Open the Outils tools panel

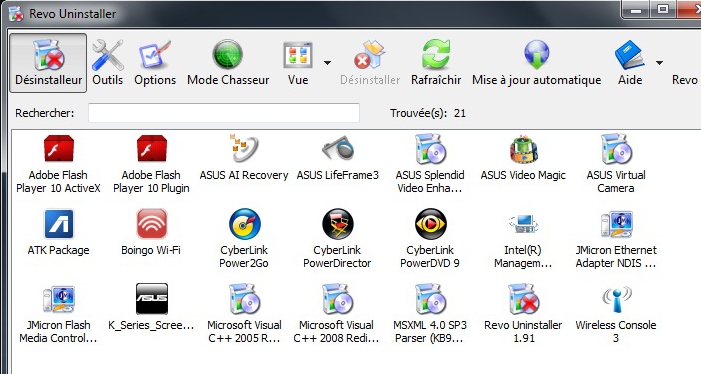coord(107,63)
